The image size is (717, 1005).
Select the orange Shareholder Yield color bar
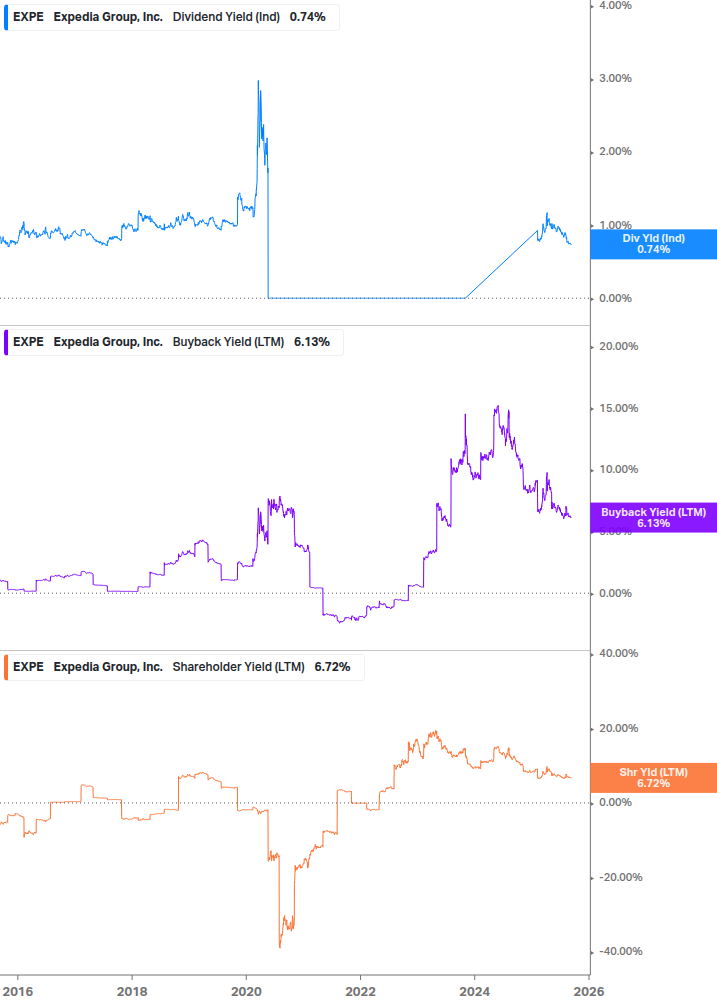[x=6, y=667]
